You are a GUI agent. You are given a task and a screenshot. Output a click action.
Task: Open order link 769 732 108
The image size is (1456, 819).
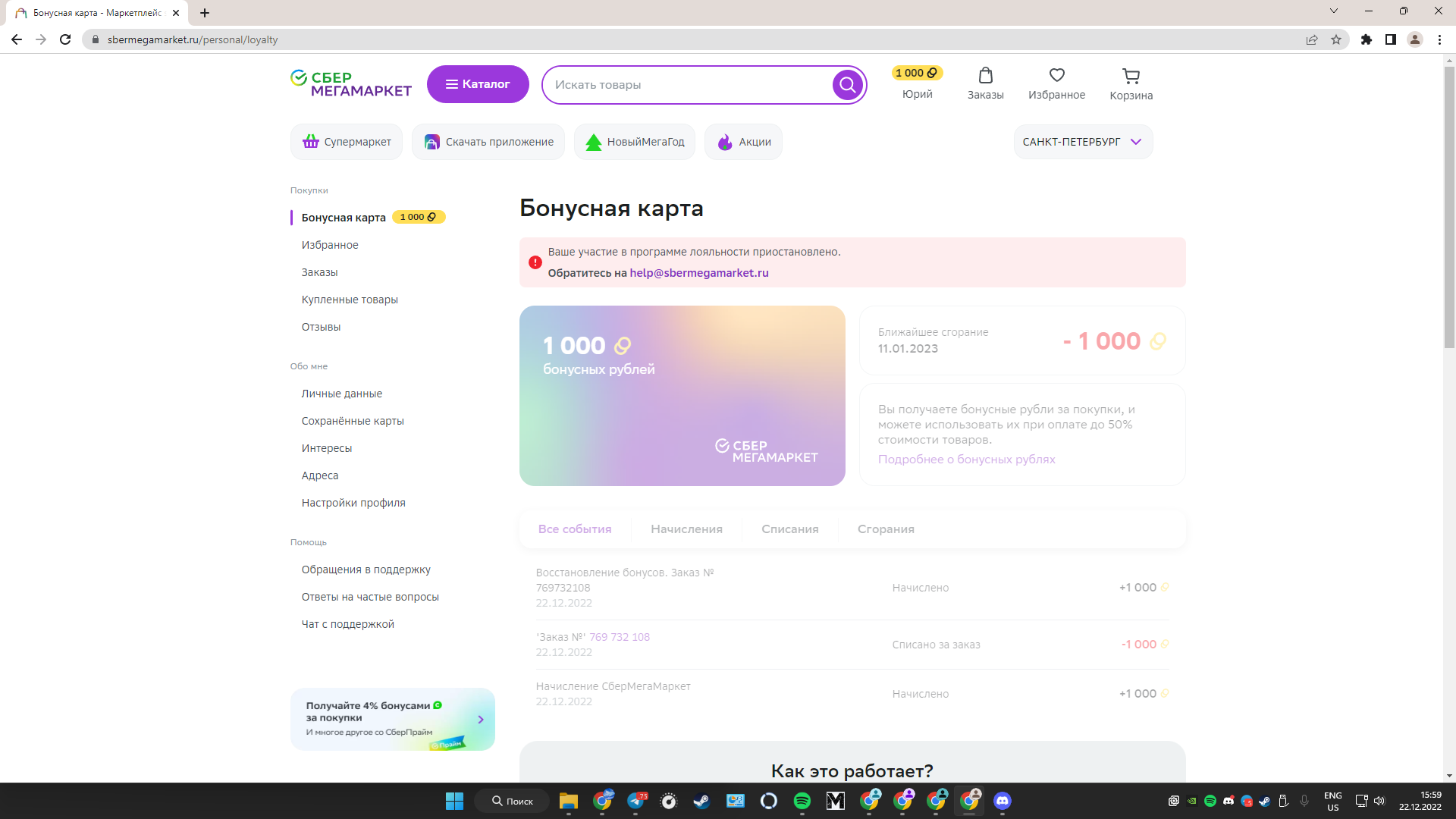pos(620,637)
